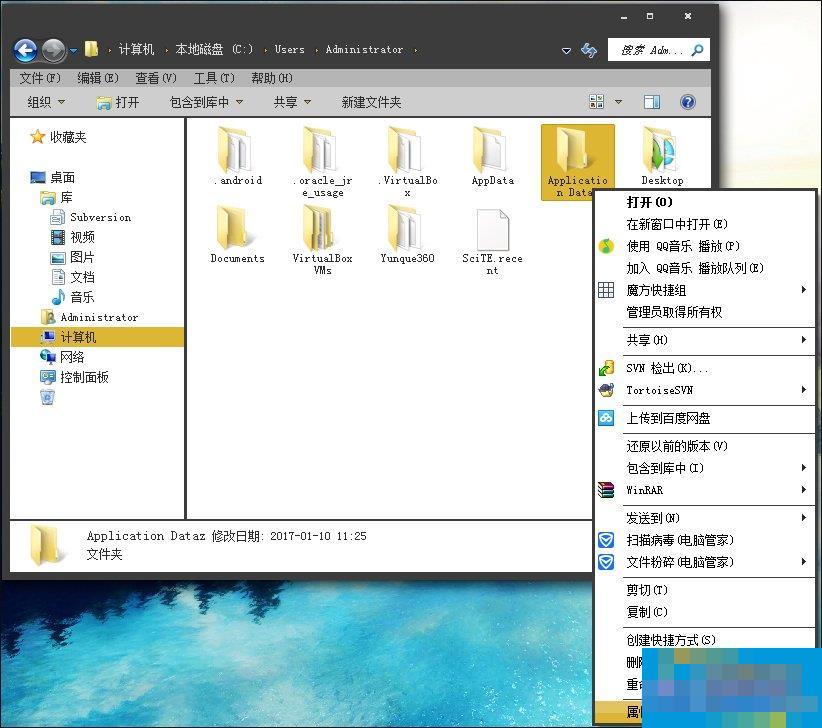
Task: Open 共享(H) submenu in context menu
Action: [706, 340]
